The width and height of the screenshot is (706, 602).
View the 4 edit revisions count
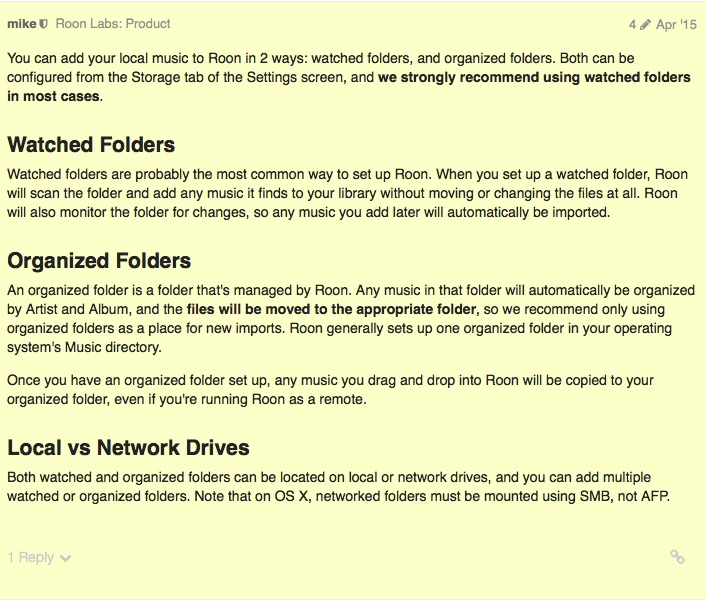(x=633, y=24)
